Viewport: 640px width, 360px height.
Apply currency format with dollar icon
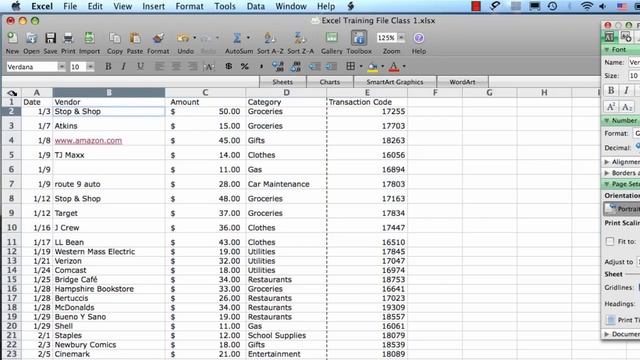[229, 66]
